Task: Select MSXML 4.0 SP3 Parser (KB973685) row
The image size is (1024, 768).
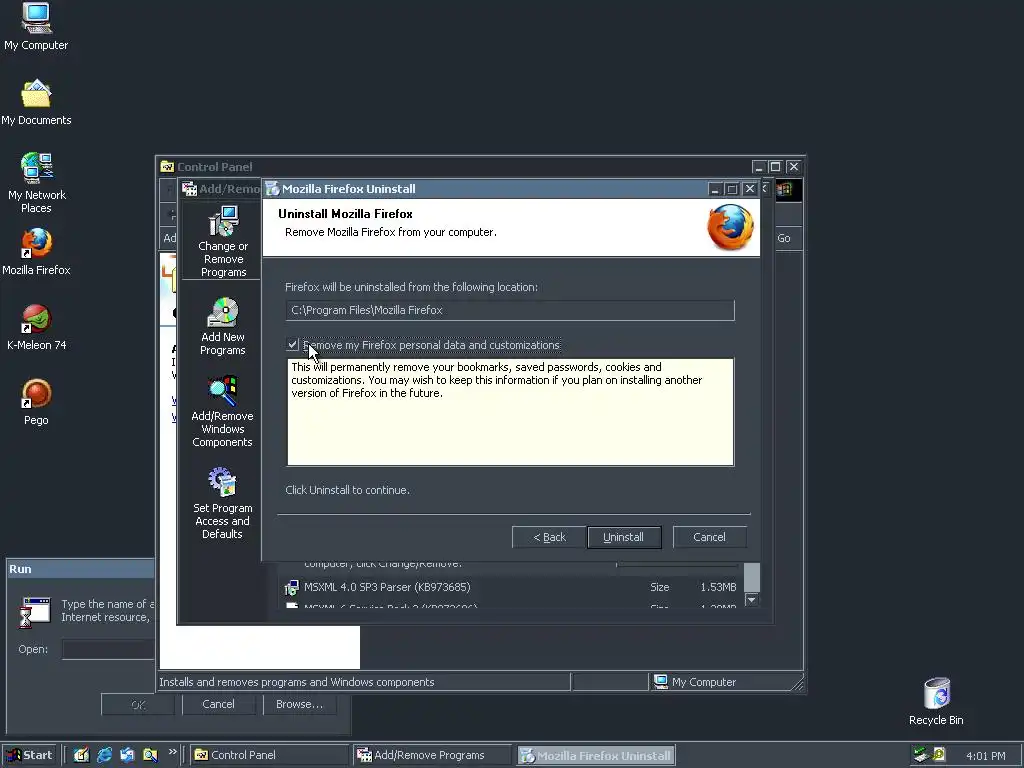Action: 513,587
